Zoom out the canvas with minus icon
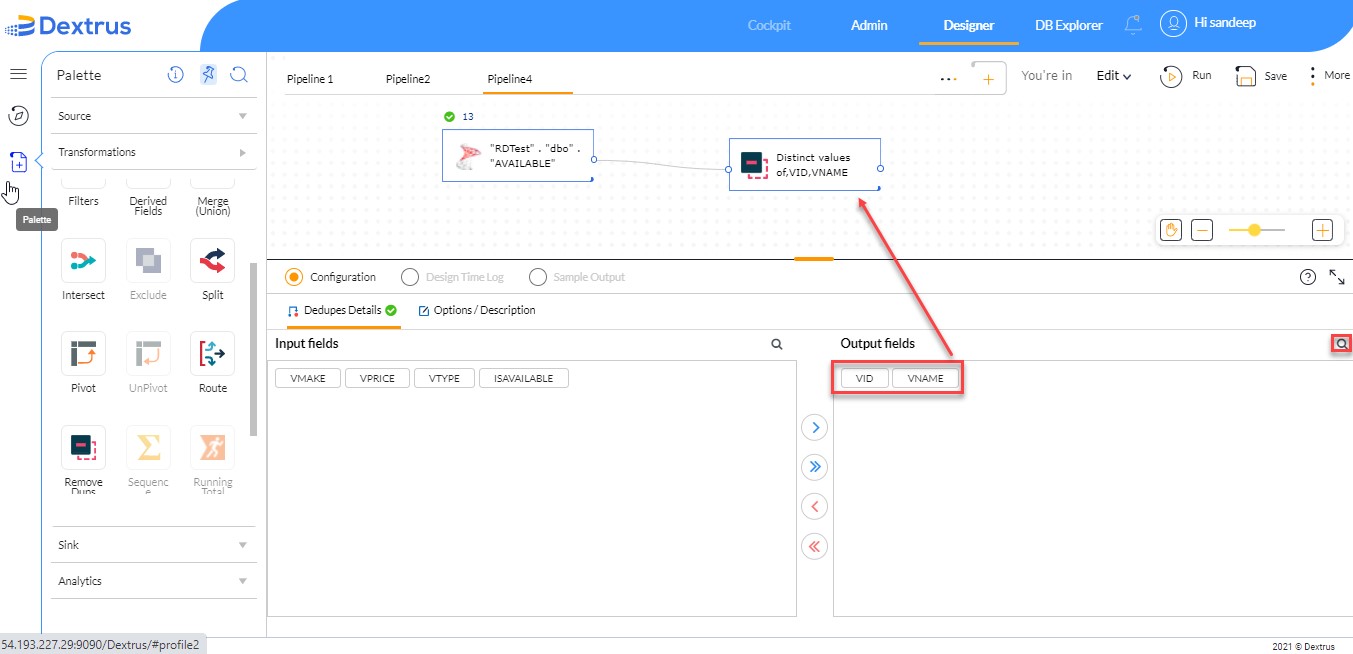The image size is (1353, 654). point(1203,230)
